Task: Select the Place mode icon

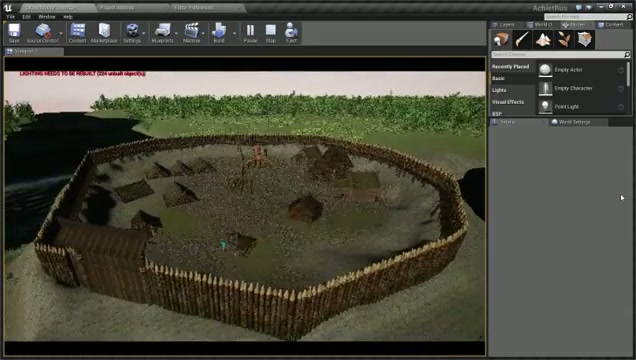Action: (501, 39)
